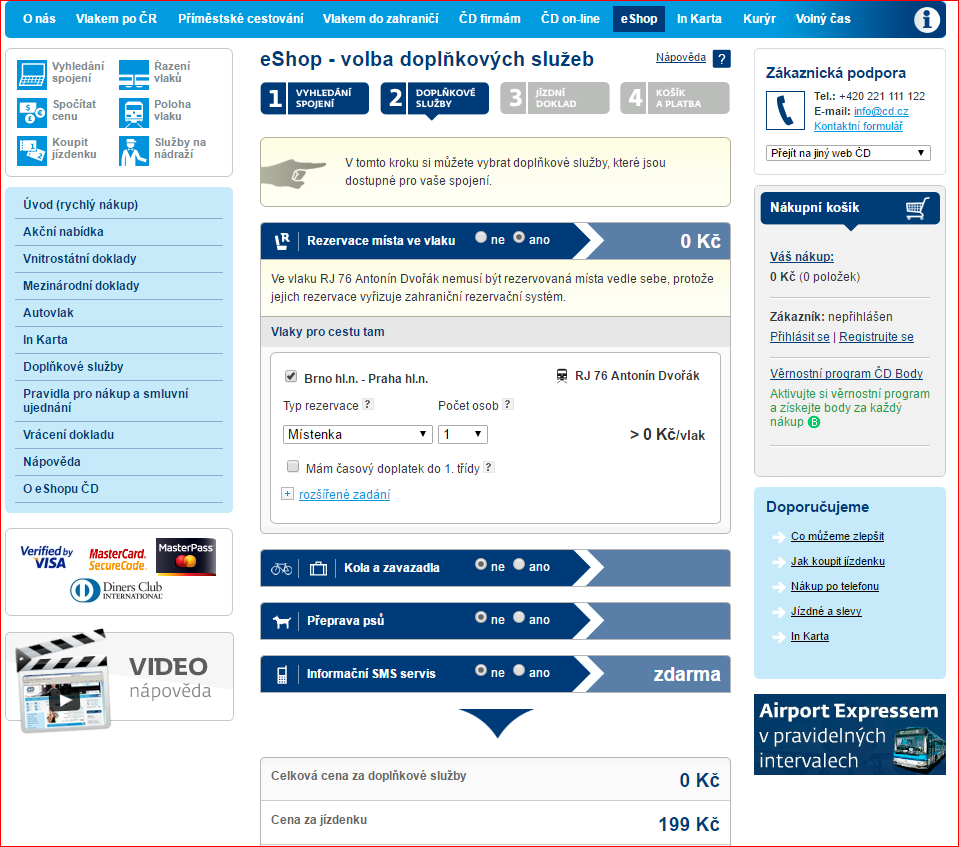Viewport: 959px width, 847px height.
Task: Open the shopping cart icon
Action: tap(916, 208)
